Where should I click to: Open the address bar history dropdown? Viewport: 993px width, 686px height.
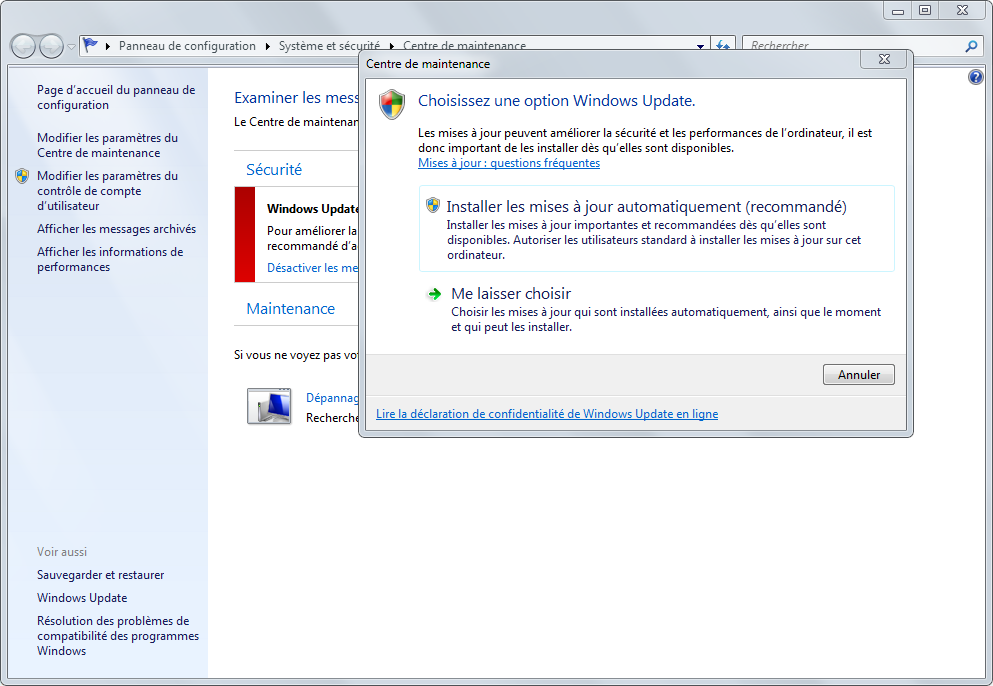click(700, 46)
